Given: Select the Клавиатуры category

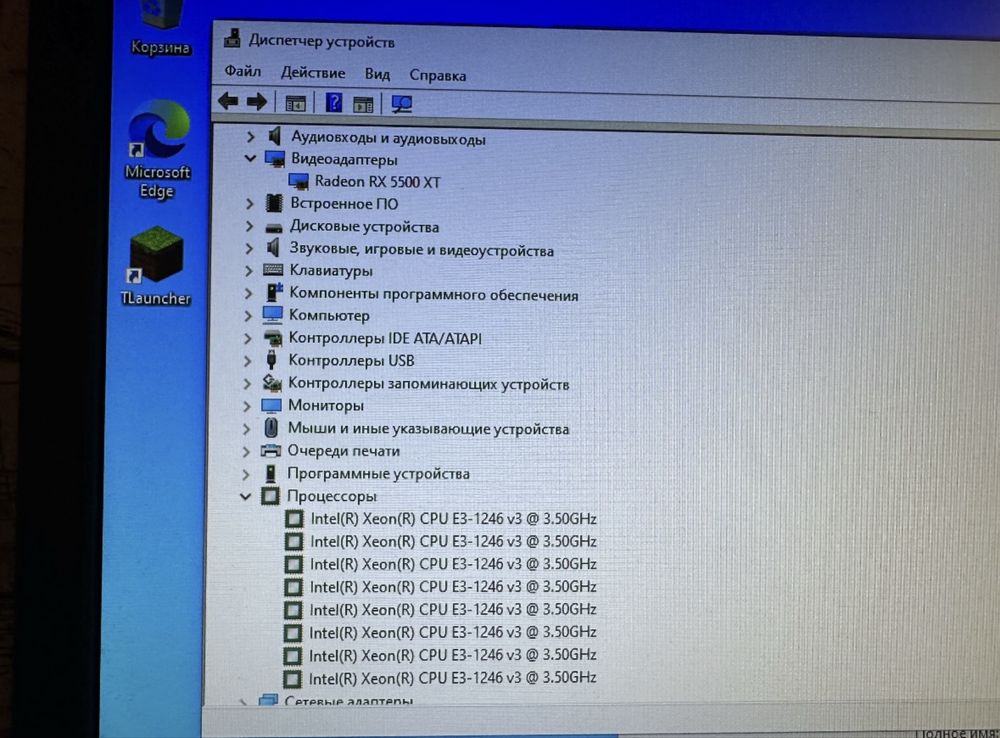Looking at the screenshot, I should [x=331, y=270].
